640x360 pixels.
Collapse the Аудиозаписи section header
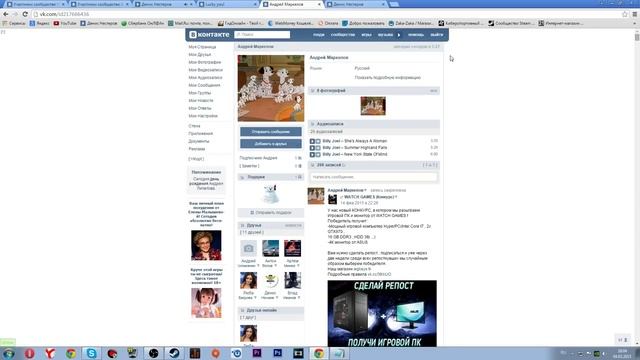(373, 124)
